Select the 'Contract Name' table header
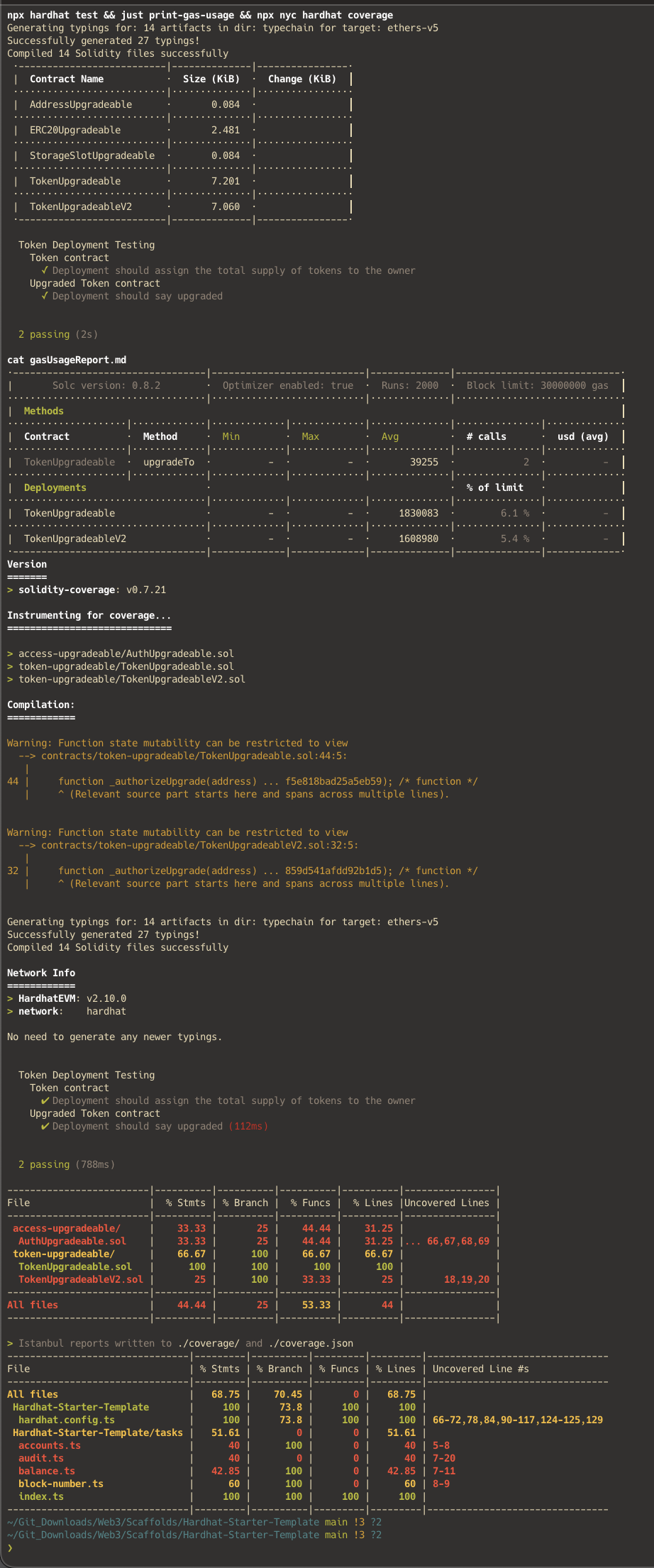 [x=67, y=79]
